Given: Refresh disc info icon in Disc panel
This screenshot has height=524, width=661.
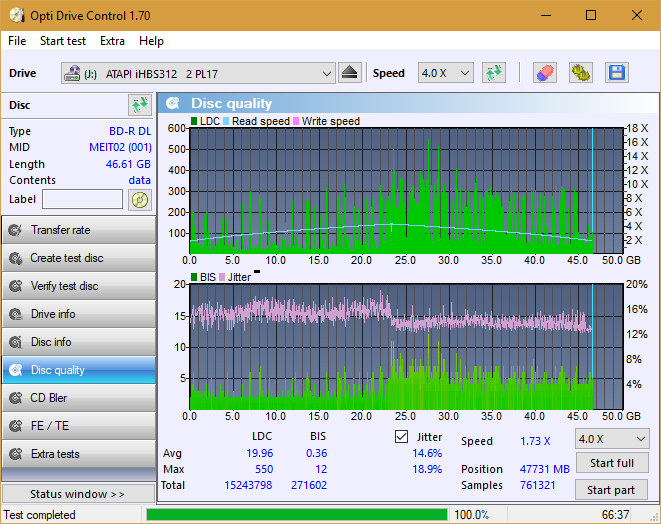Looking at the screenshot, I should click(140, 105).
